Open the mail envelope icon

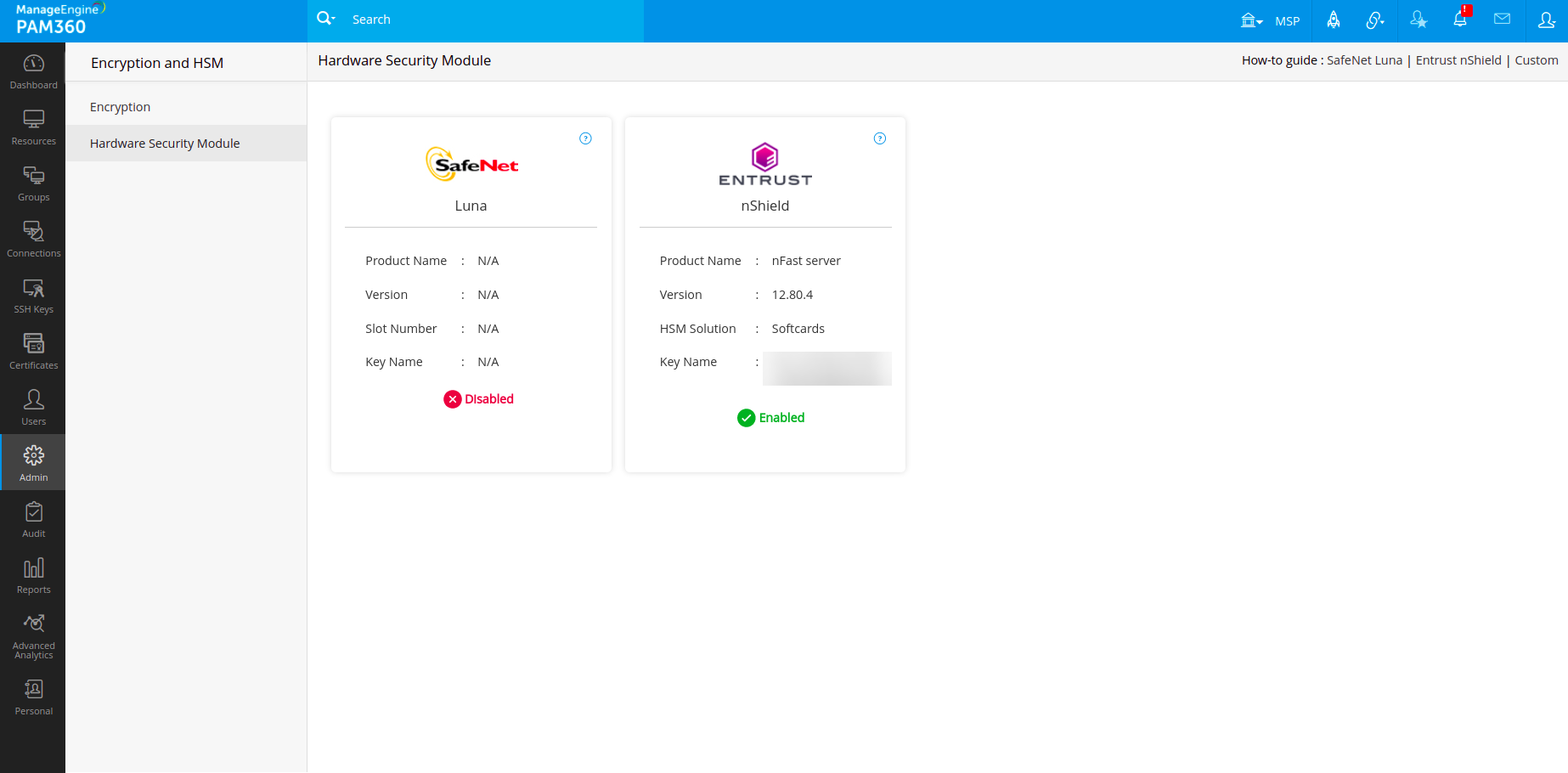pyautogui.click(x=1503, y=19)
